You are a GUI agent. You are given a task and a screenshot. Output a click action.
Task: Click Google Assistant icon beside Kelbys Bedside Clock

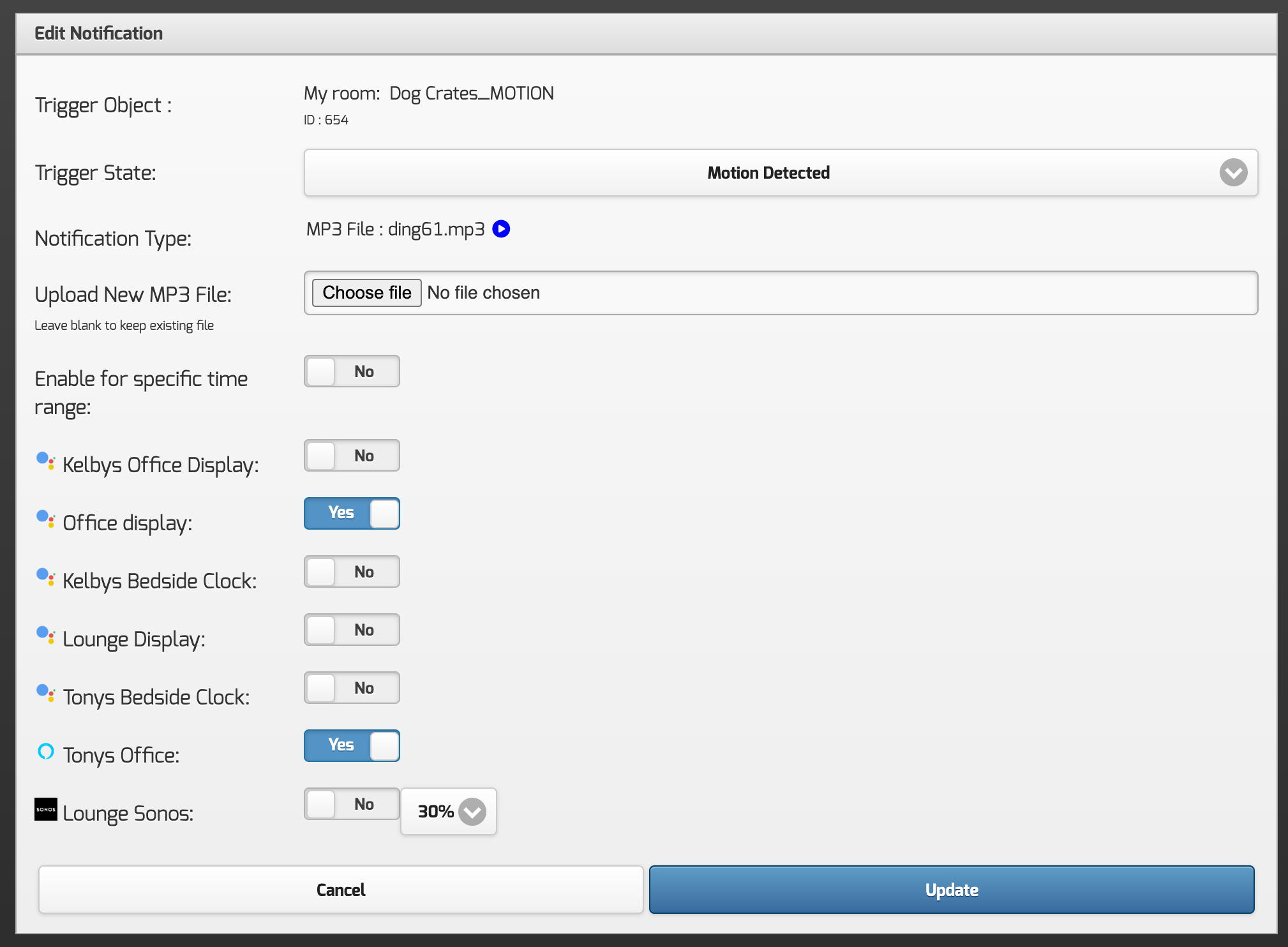(x=45, y=577)
